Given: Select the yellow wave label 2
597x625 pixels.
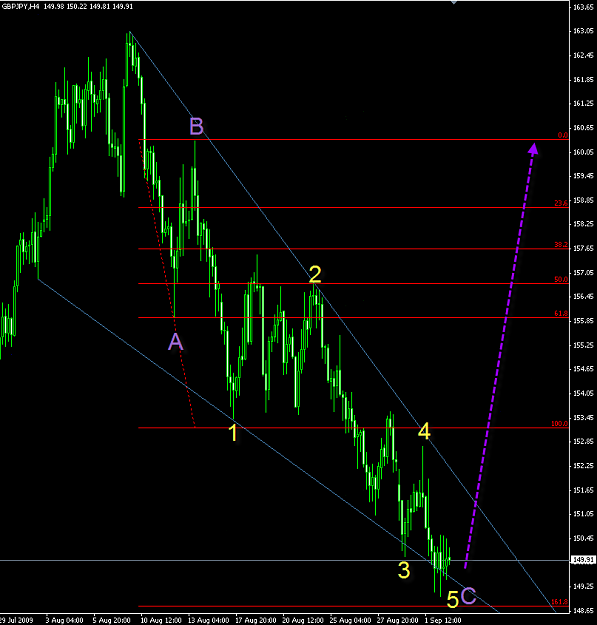Looking at the screenshot, I should [315, 274].
